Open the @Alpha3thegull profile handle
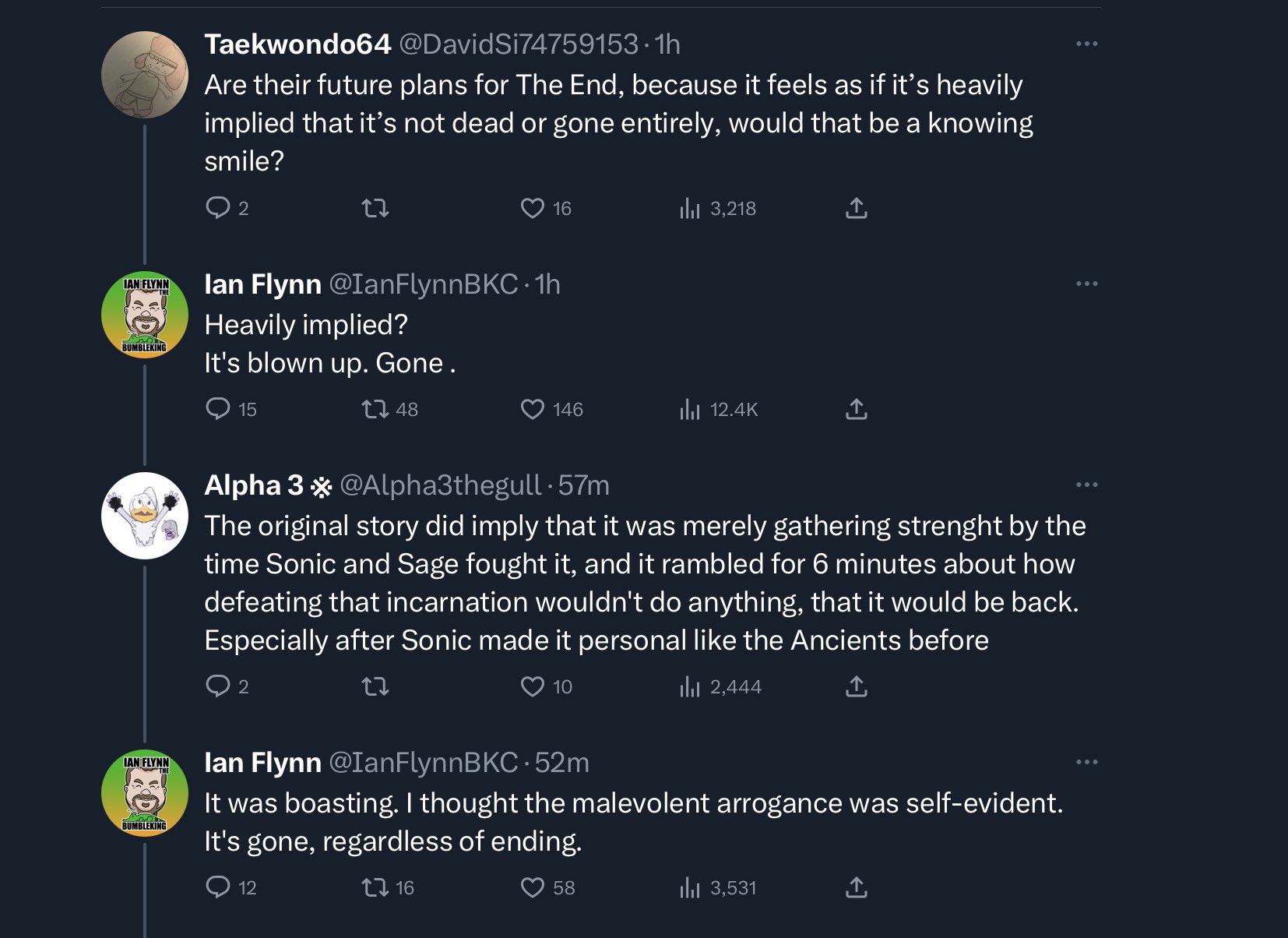The height and width of the screenshot is (938, 1288). pyautogui.click(x=440, y=485)
